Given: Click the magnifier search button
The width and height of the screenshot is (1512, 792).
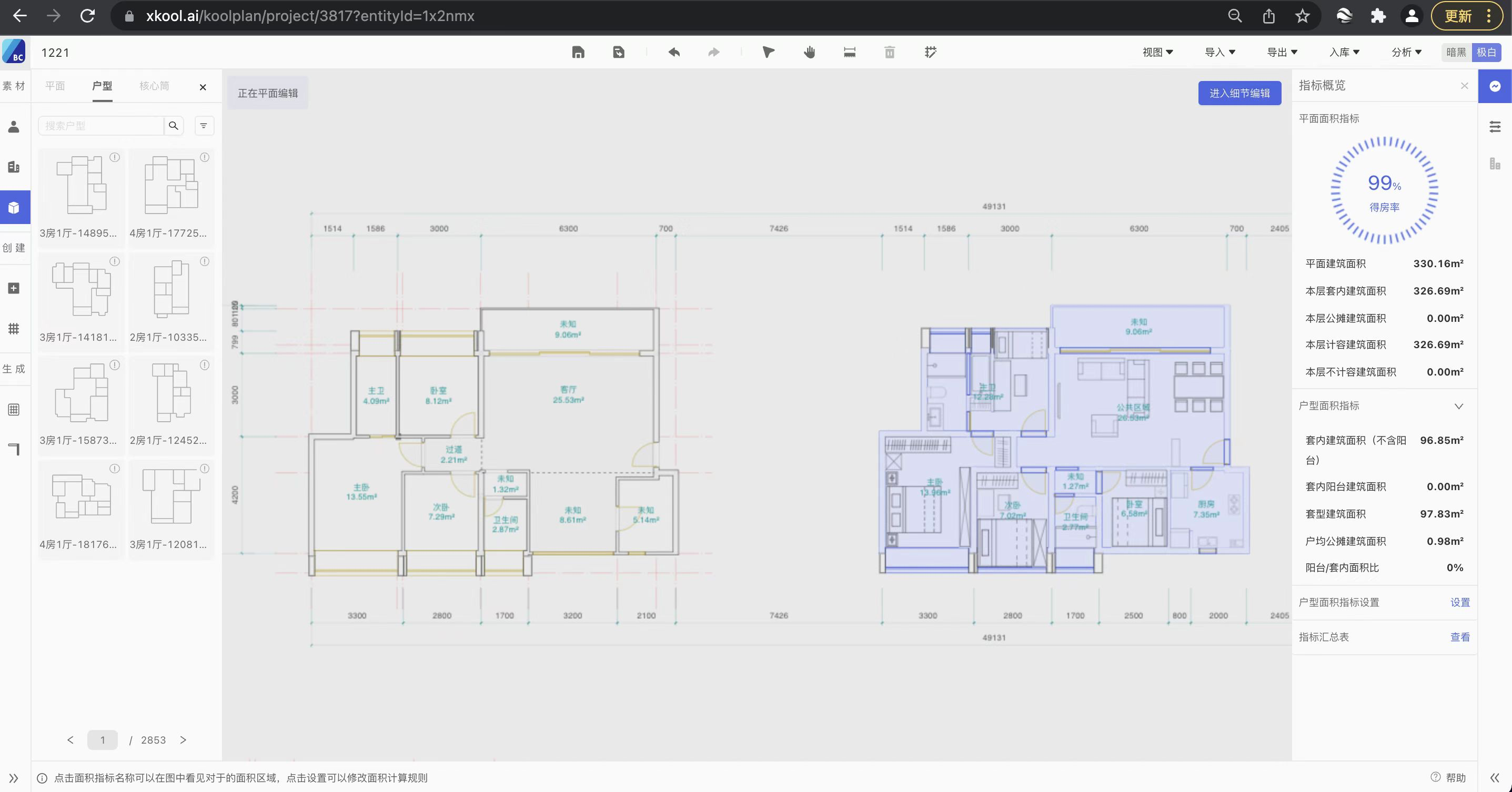Looking at the screenshot, I should coord(173,126).
